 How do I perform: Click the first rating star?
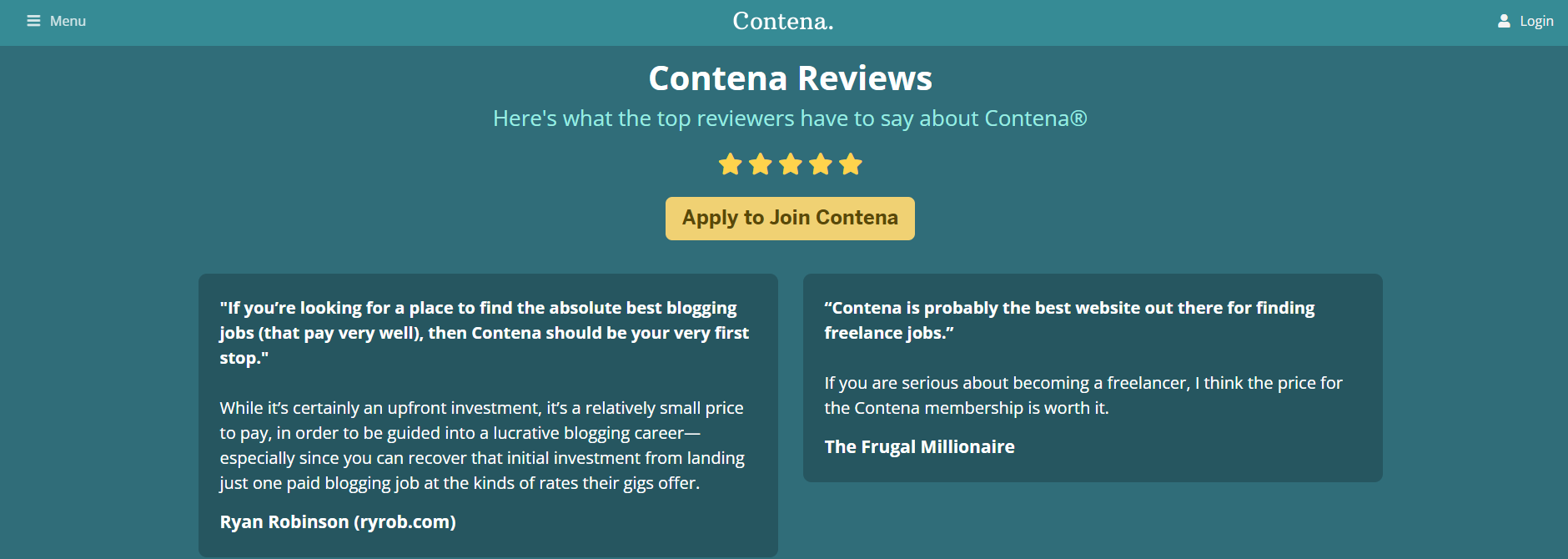pos(731,164)
